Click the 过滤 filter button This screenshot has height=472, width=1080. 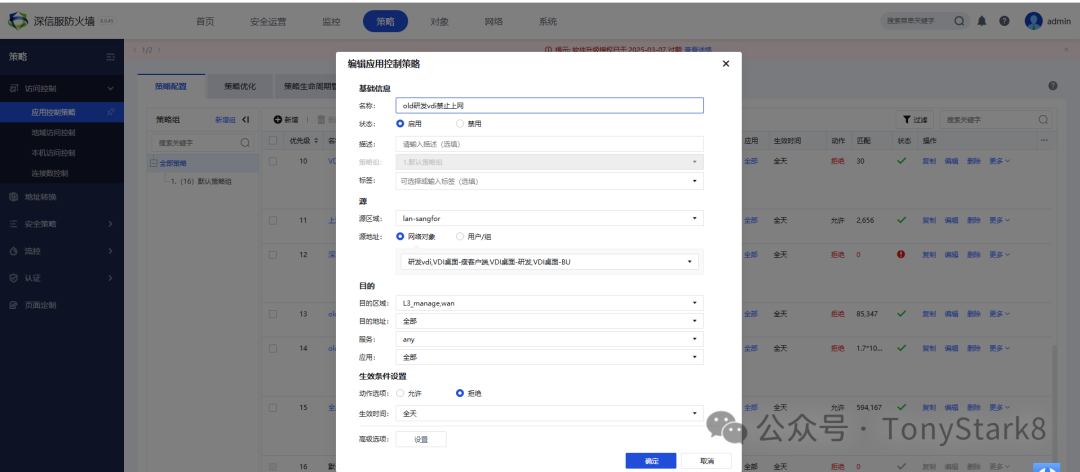pos(915,119)
